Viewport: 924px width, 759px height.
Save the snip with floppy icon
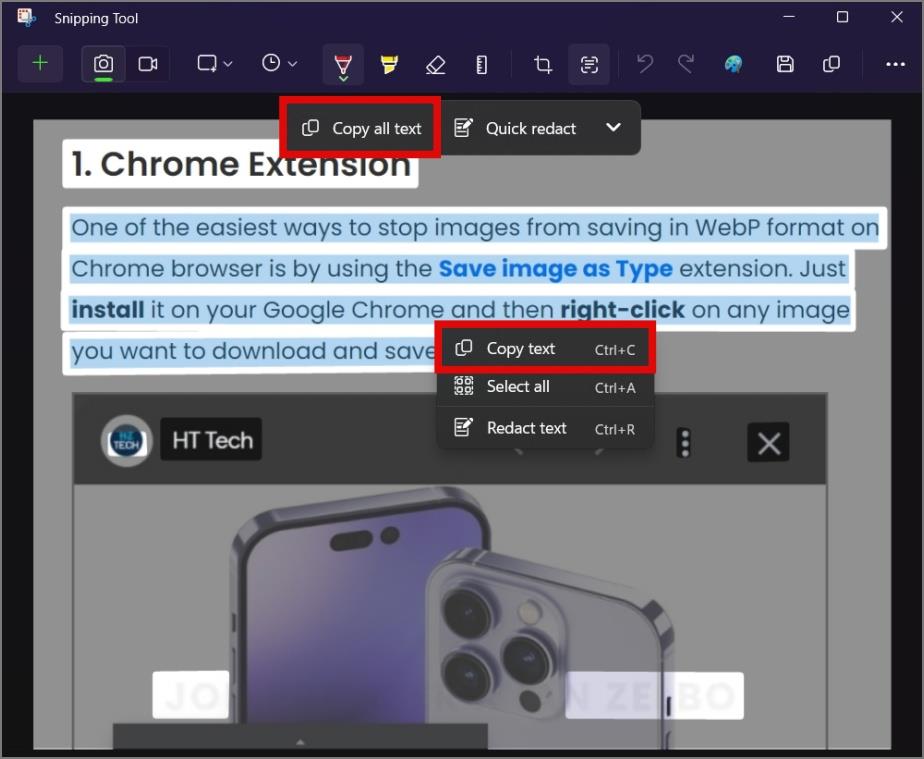785,64
